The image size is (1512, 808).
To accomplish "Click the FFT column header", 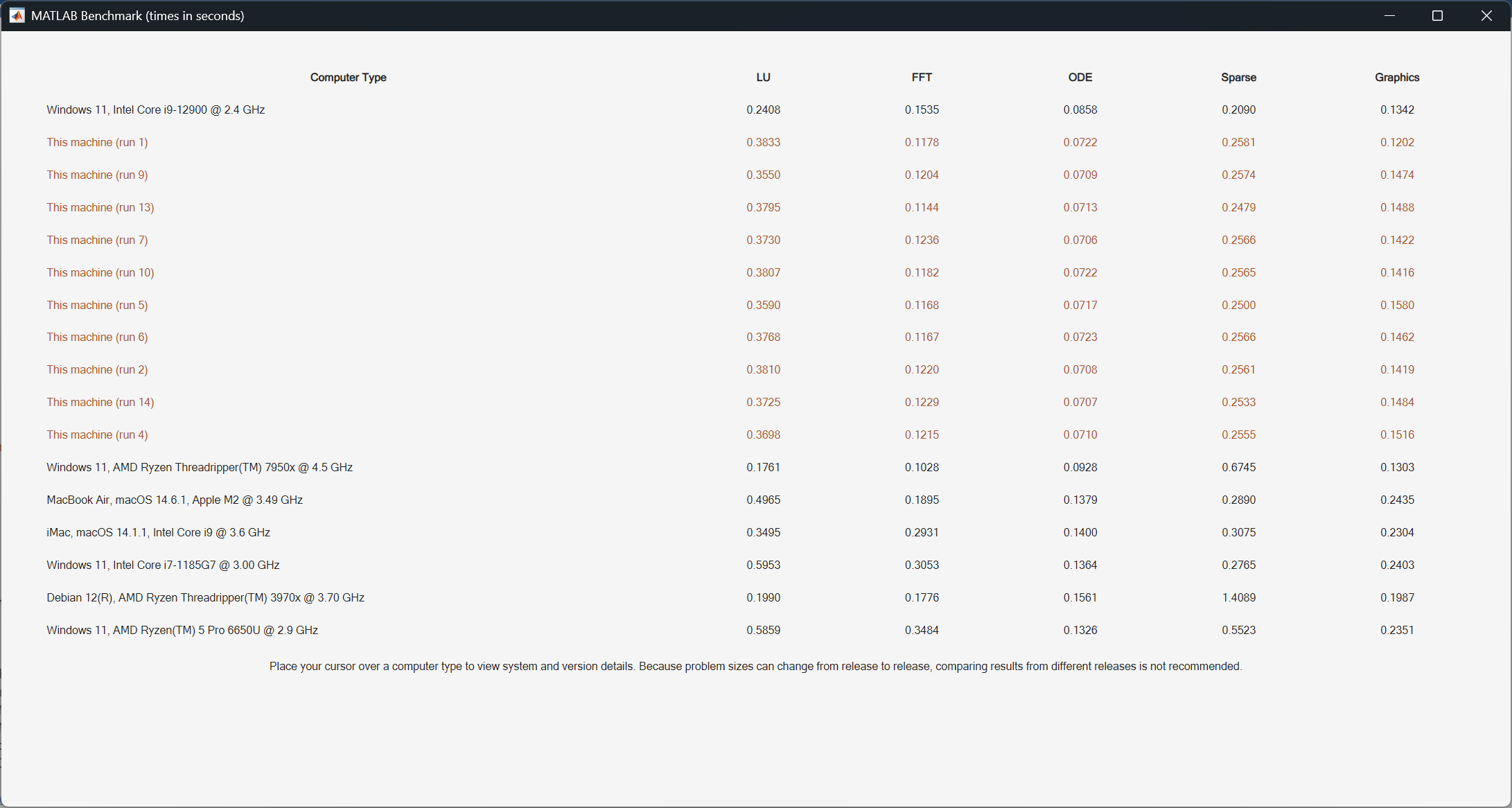I will (922, 78).
